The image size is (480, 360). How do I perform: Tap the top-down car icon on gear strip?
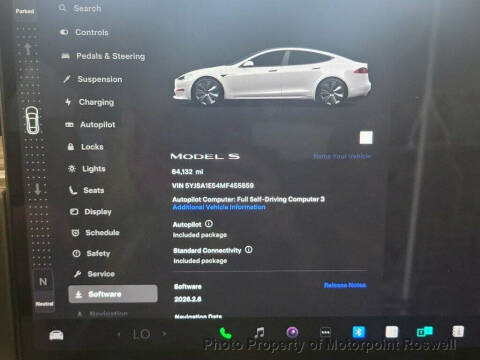coord(32,120)
